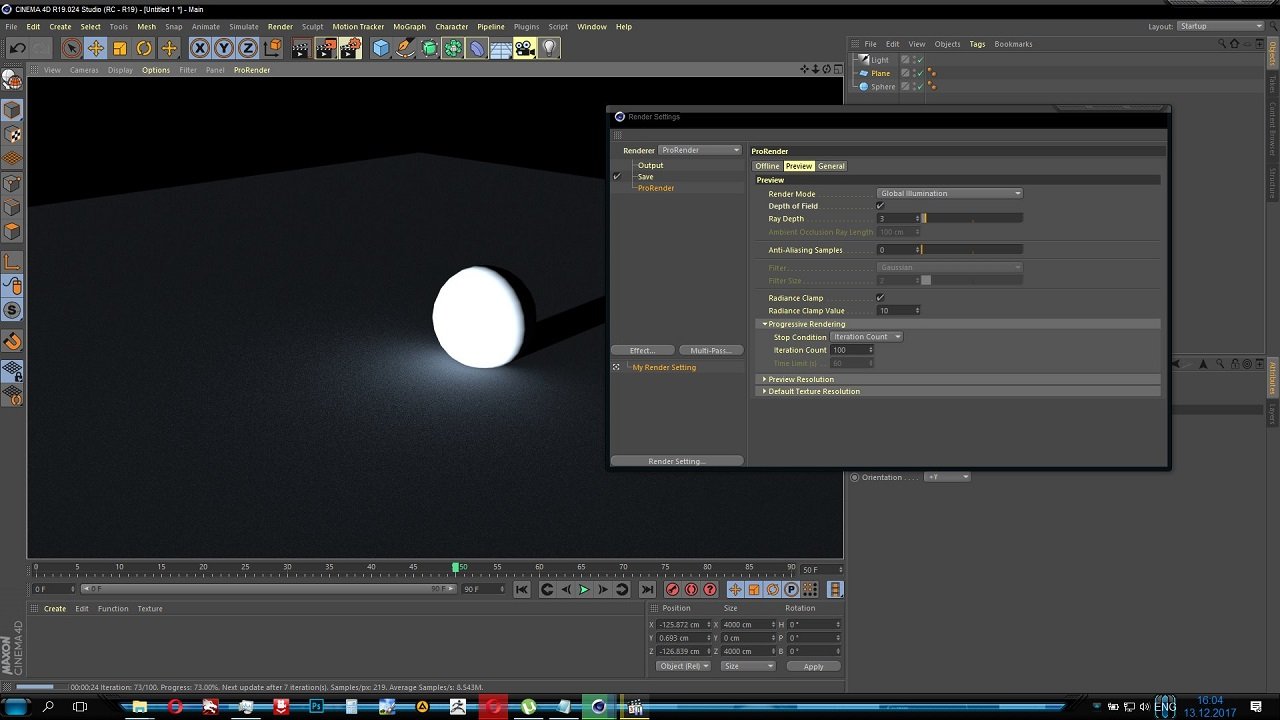Image resolution: width=1280 pixels, height=720 pixels.
Task: Open the MoGraph menu
Action: [409, 27]
